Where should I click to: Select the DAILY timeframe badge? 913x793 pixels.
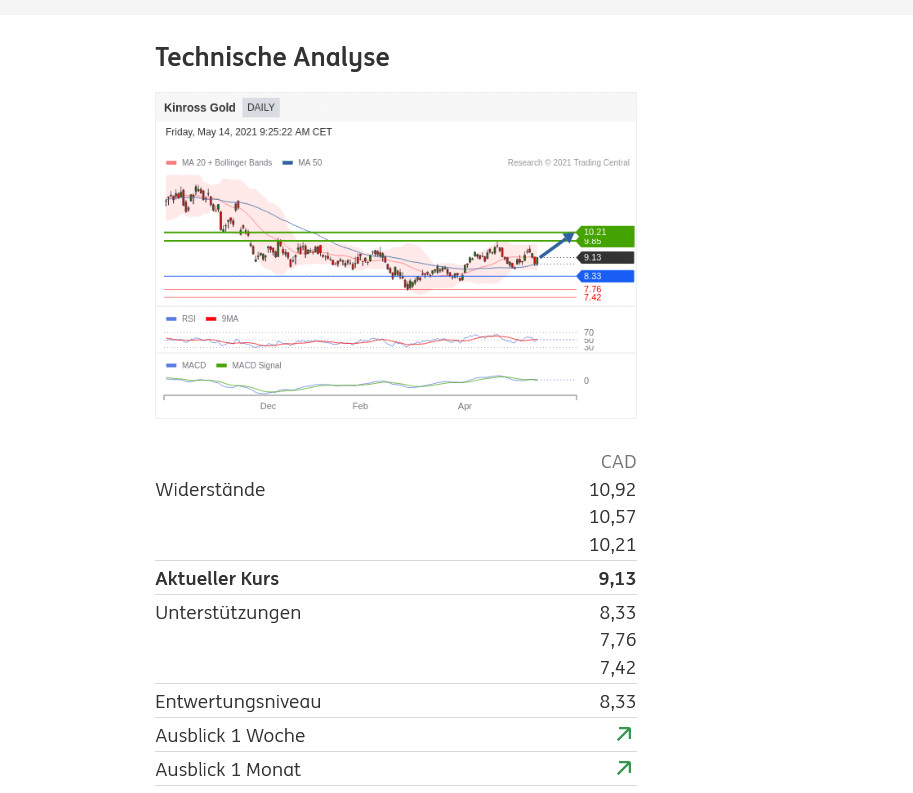261,107
